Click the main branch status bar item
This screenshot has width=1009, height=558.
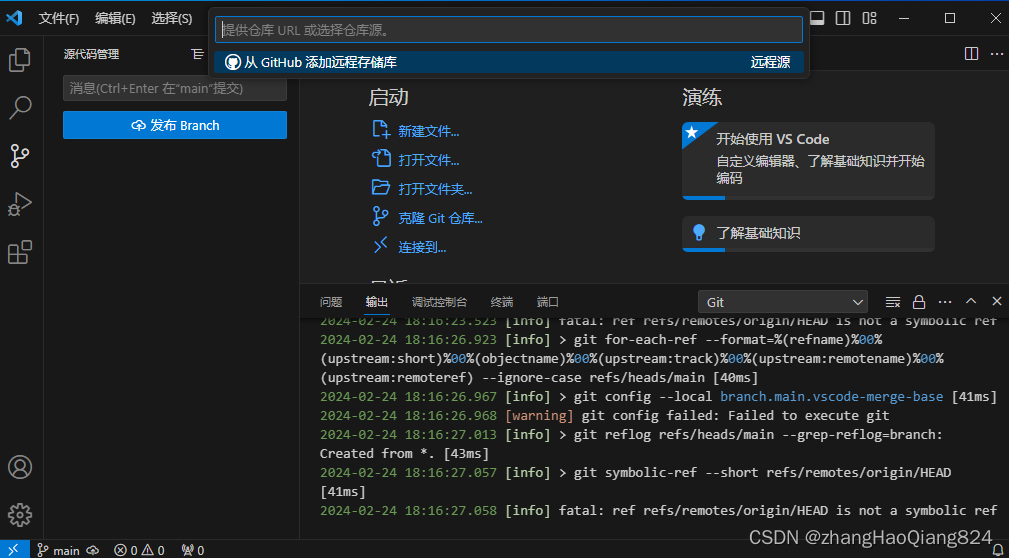click(59, 550)
